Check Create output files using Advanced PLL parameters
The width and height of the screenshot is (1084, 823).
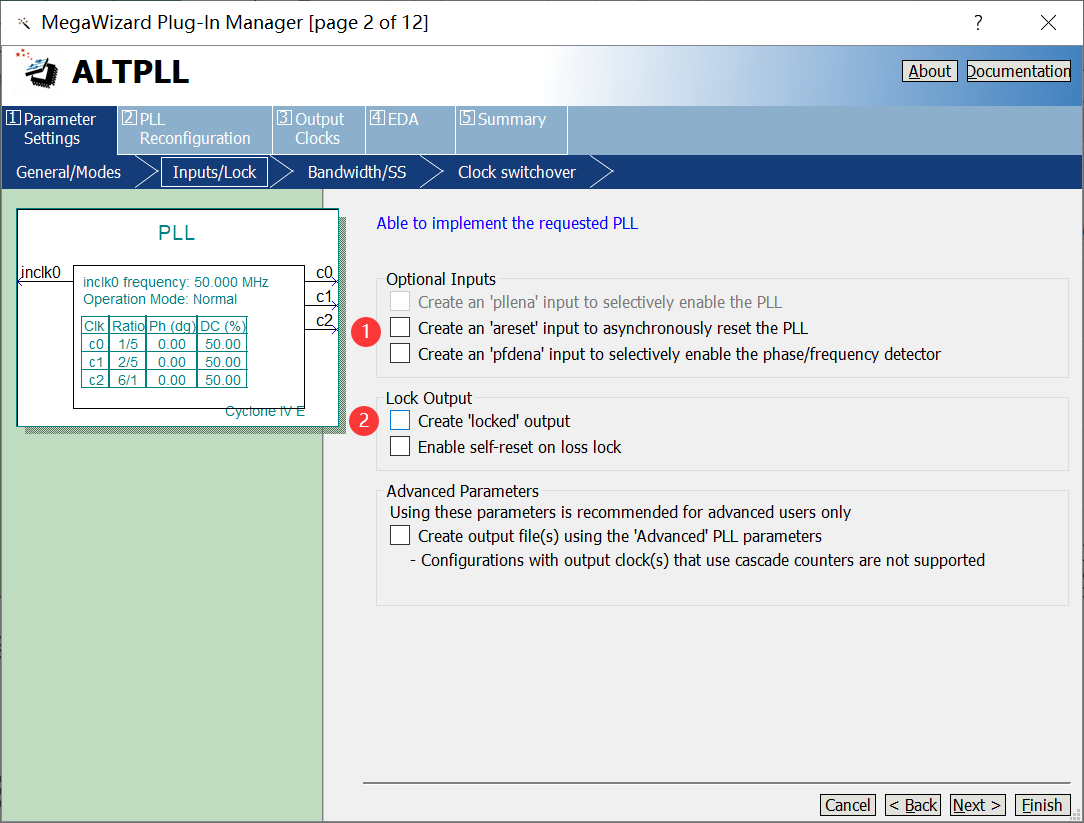400,535
